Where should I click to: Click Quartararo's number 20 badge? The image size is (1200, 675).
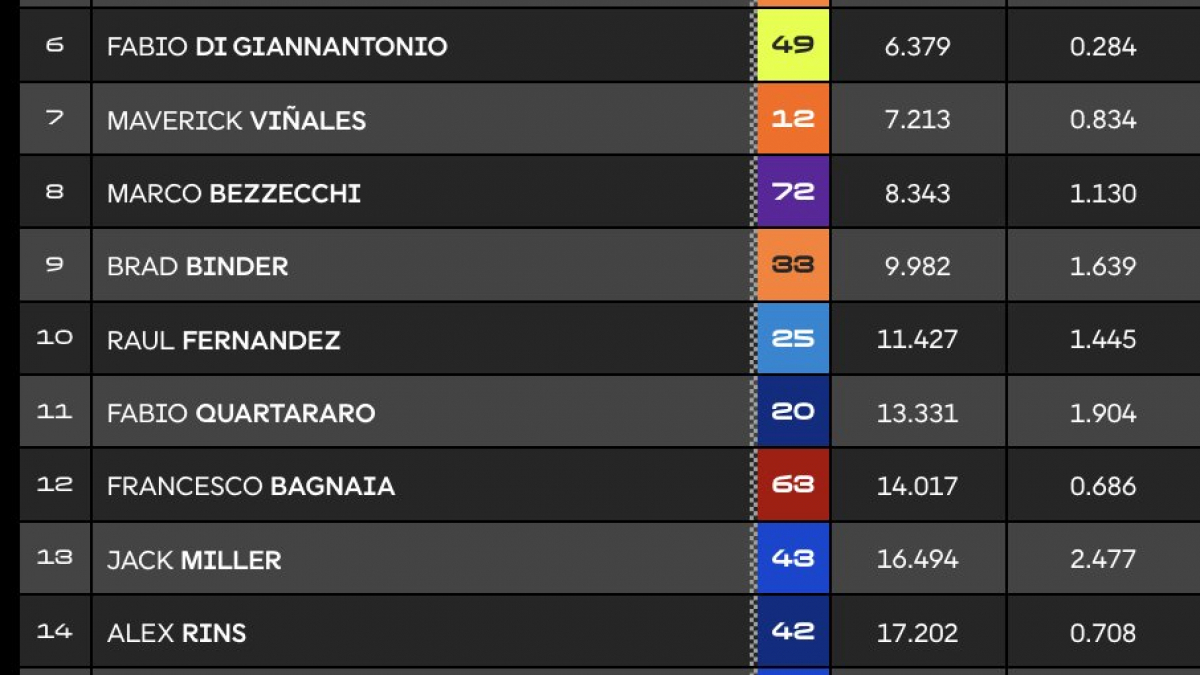pyautogui.click(x=793, y=412)
